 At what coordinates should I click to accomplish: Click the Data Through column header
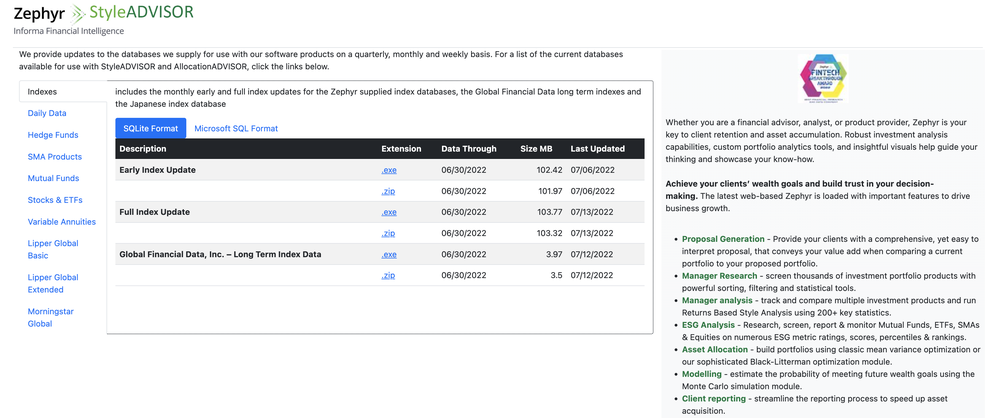click(469, 149)
